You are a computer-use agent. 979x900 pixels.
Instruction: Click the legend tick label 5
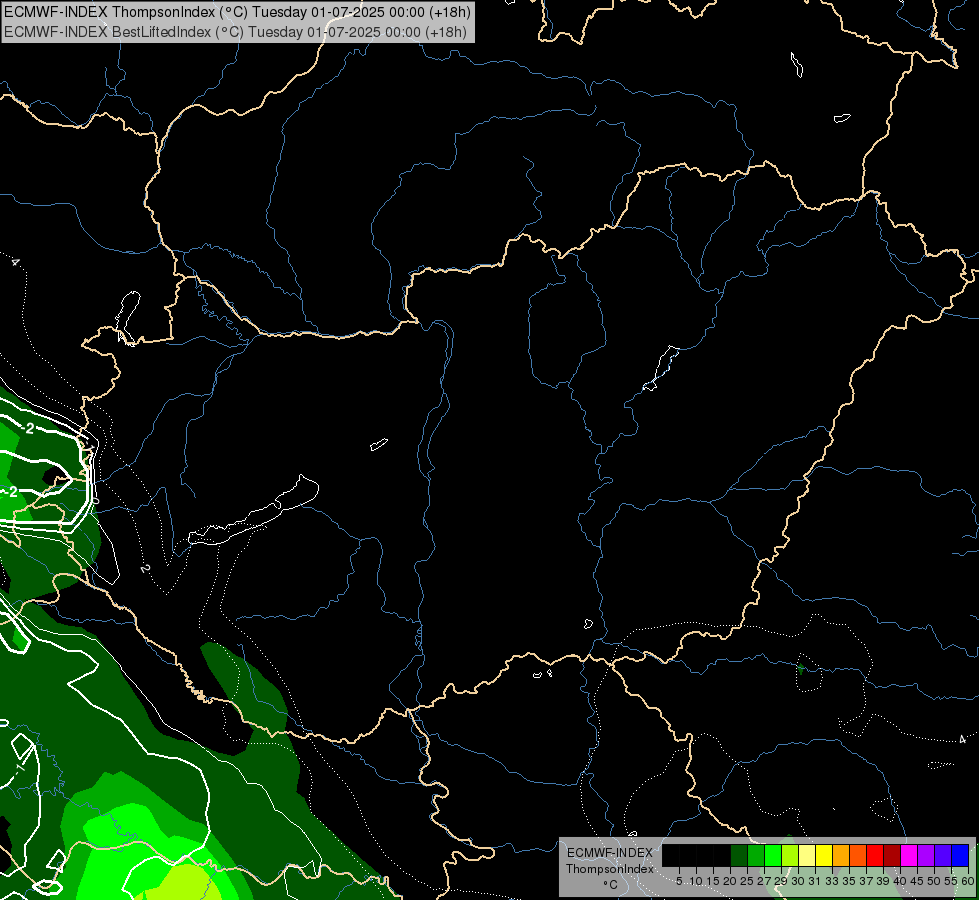(679, 881)
